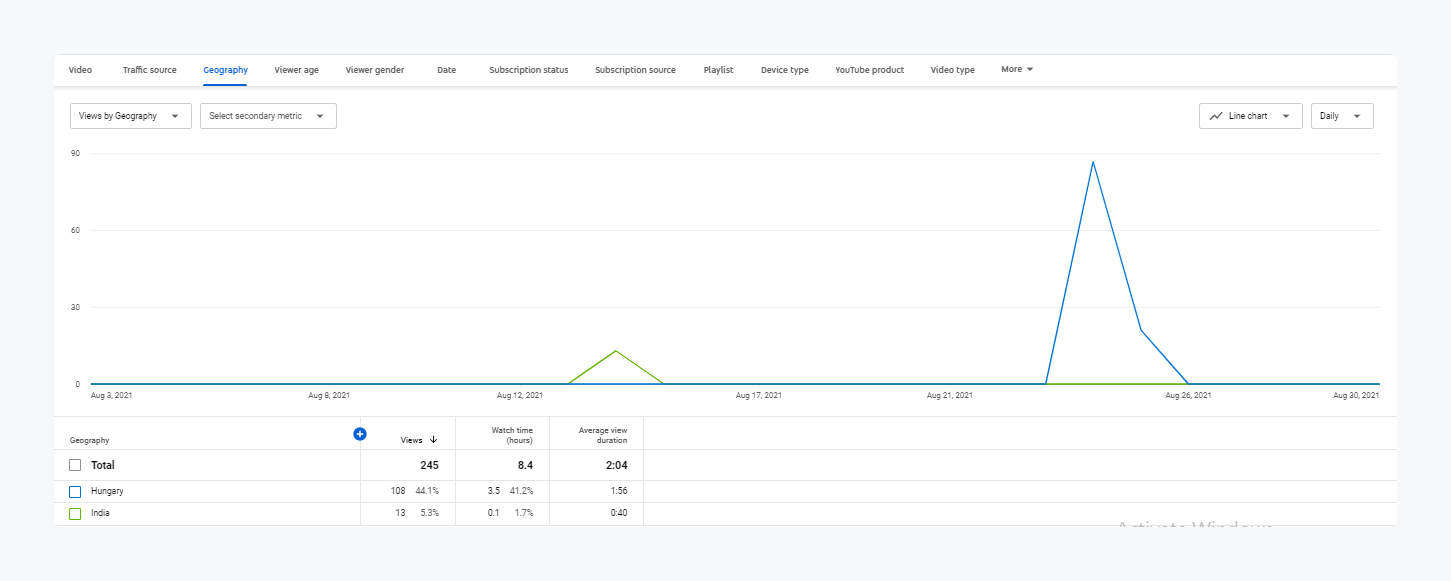The image size is (1451, 581).
Task: Click the Average view duration column header
Action: pyautogui.click(x=602, y=435)
